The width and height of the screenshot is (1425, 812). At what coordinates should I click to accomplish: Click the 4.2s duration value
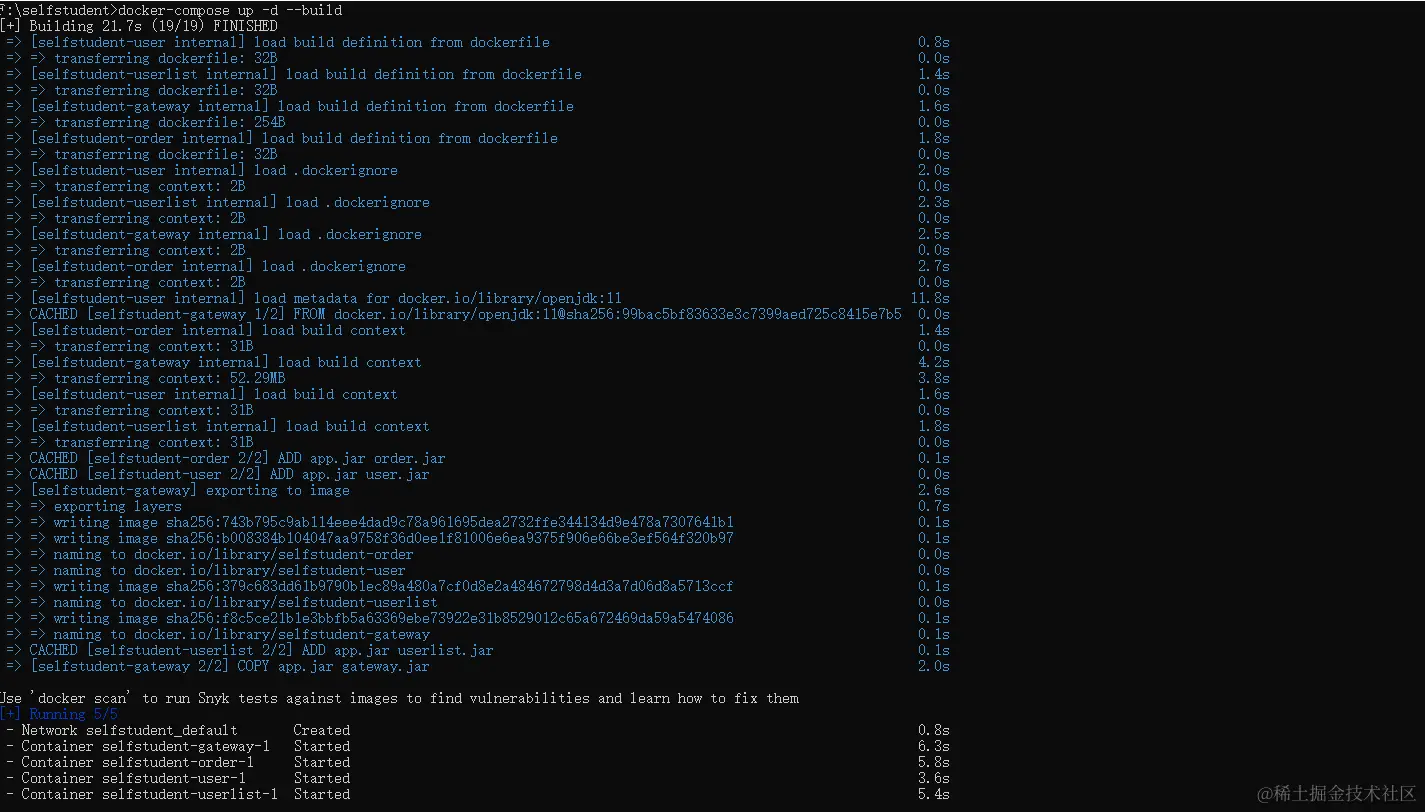coord(934,362)
